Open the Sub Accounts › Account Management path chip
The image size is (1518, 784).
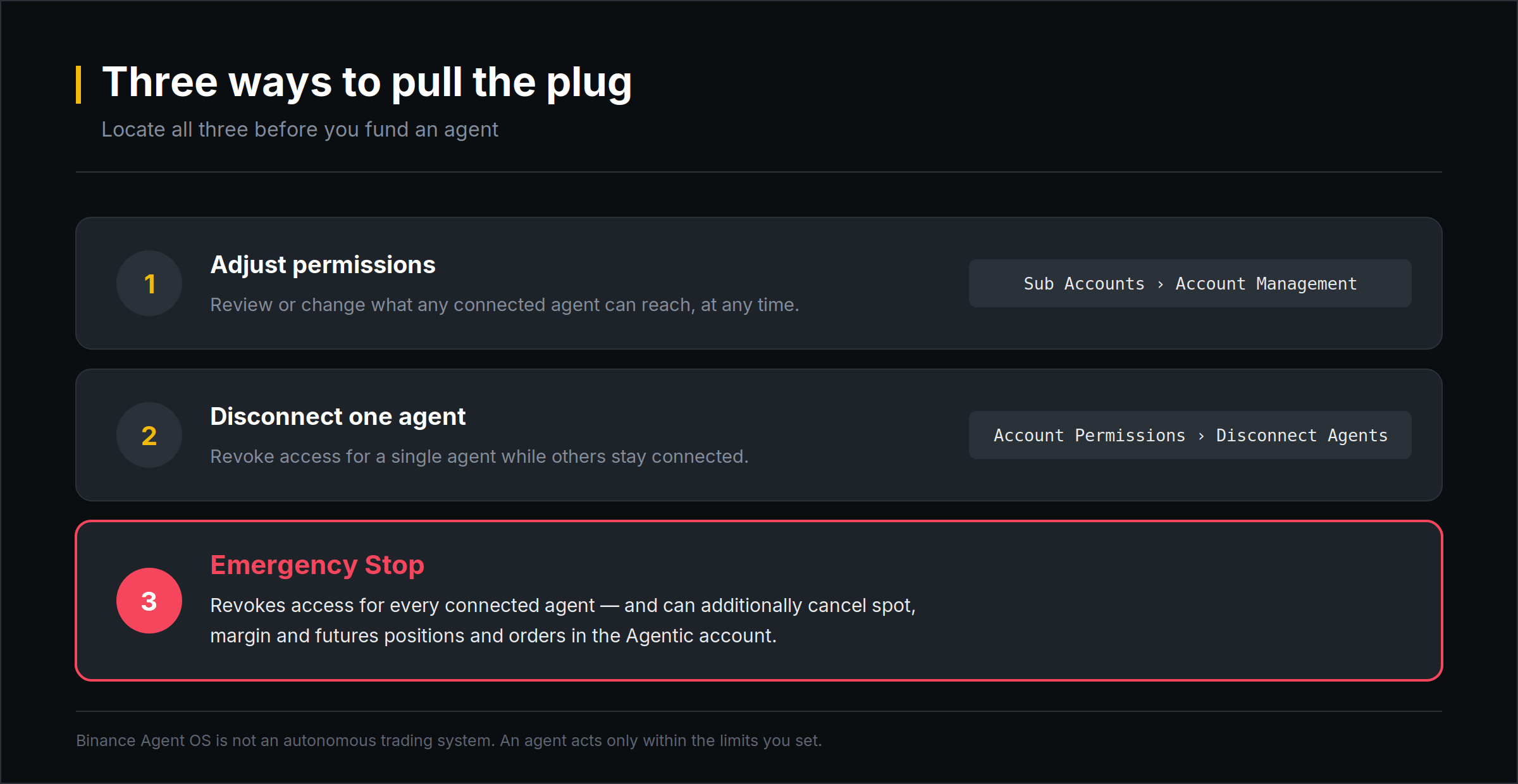tap(1190, 283)
